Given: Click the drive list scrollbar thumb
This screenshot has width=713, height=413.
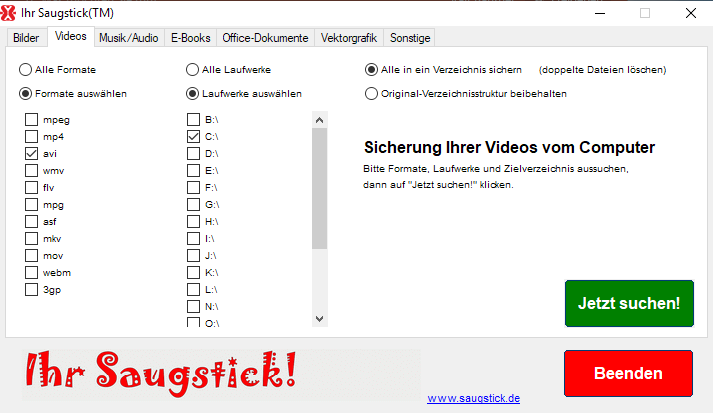Looking at the screenshot, I should [320, 188].
